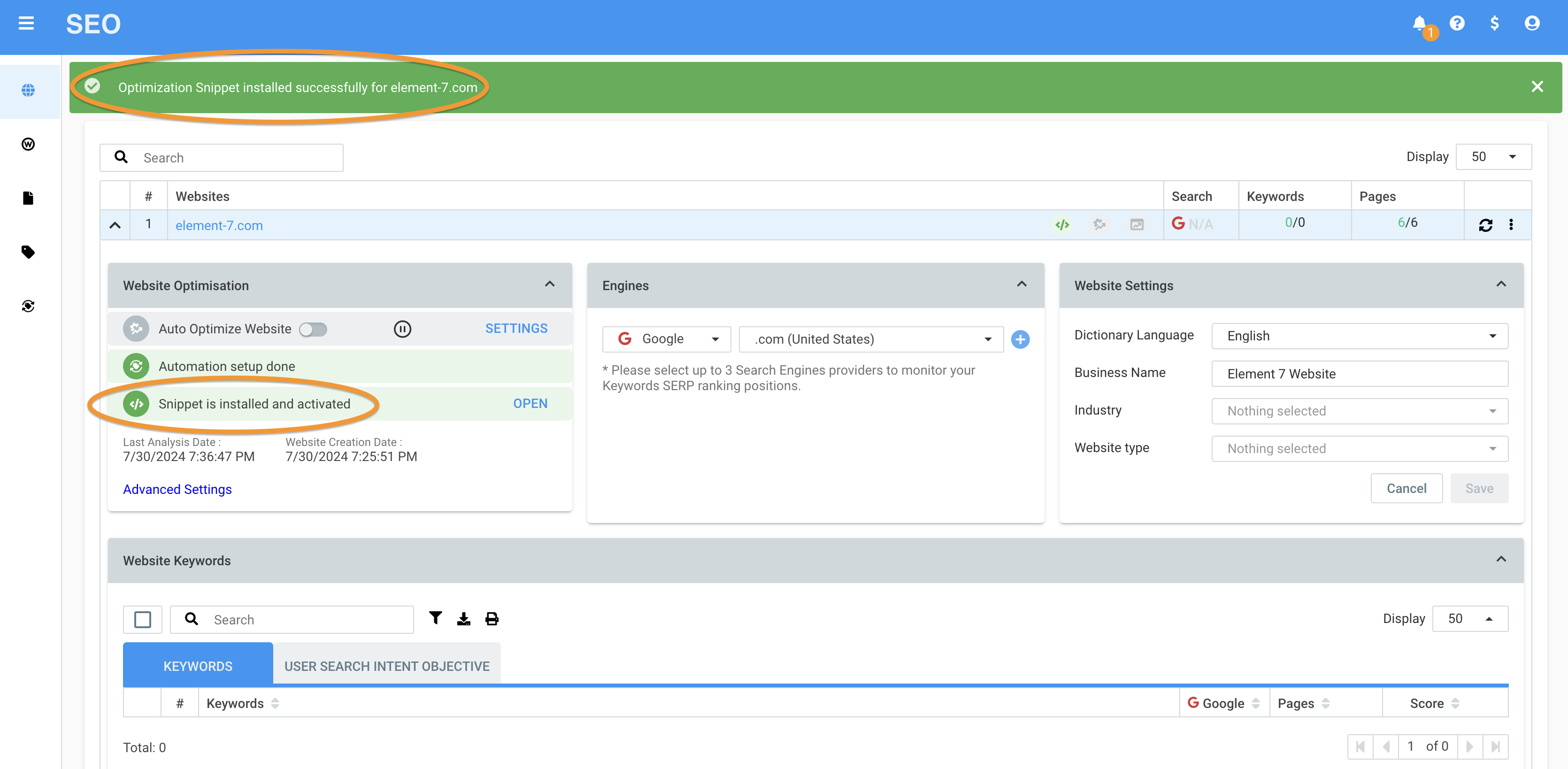Open the notifications bell icon
Image resolution: width=1568 pixels, height=769 pixels.
tap(1419, 23)
